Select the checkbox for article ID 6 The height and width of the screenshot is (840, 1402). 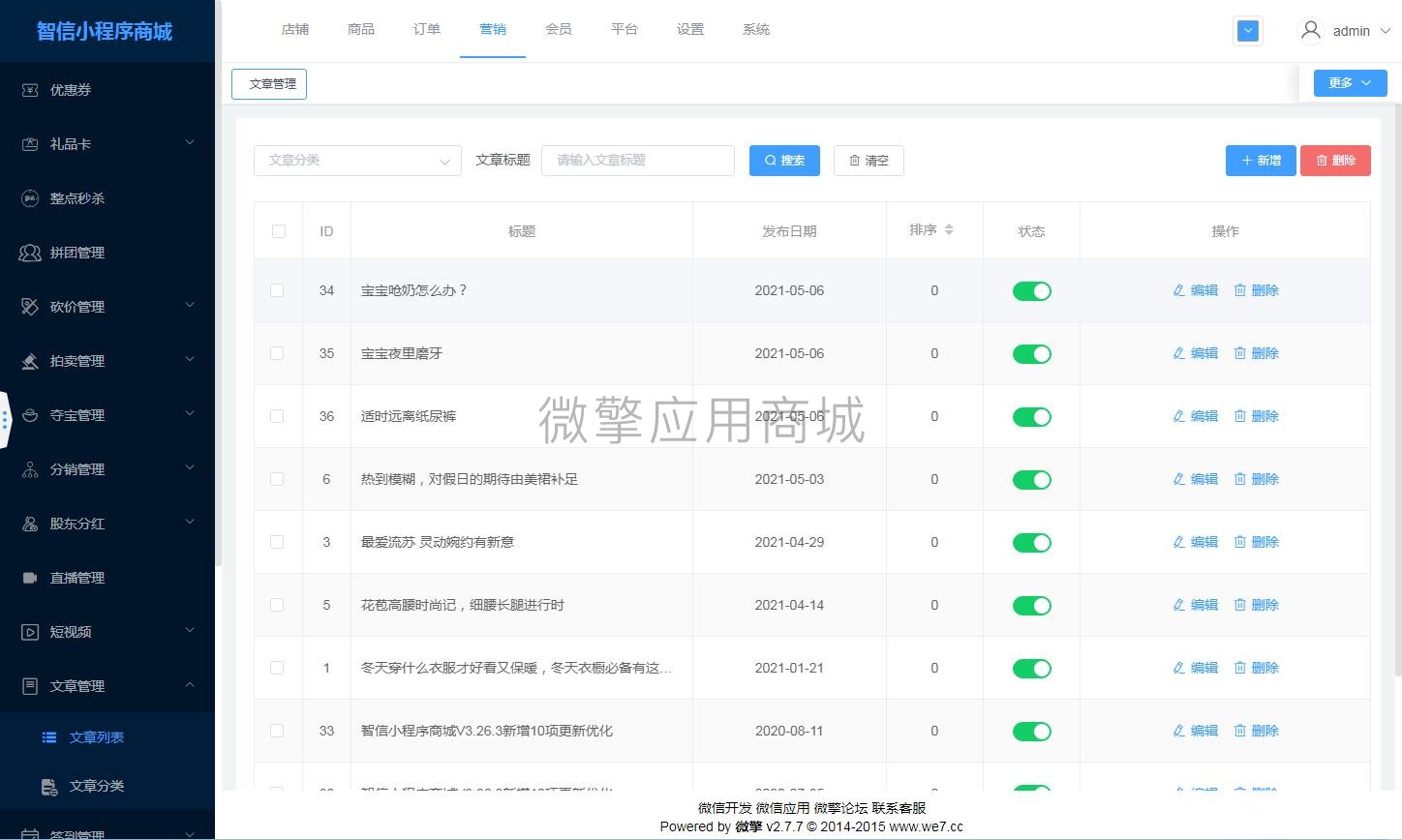277,479
